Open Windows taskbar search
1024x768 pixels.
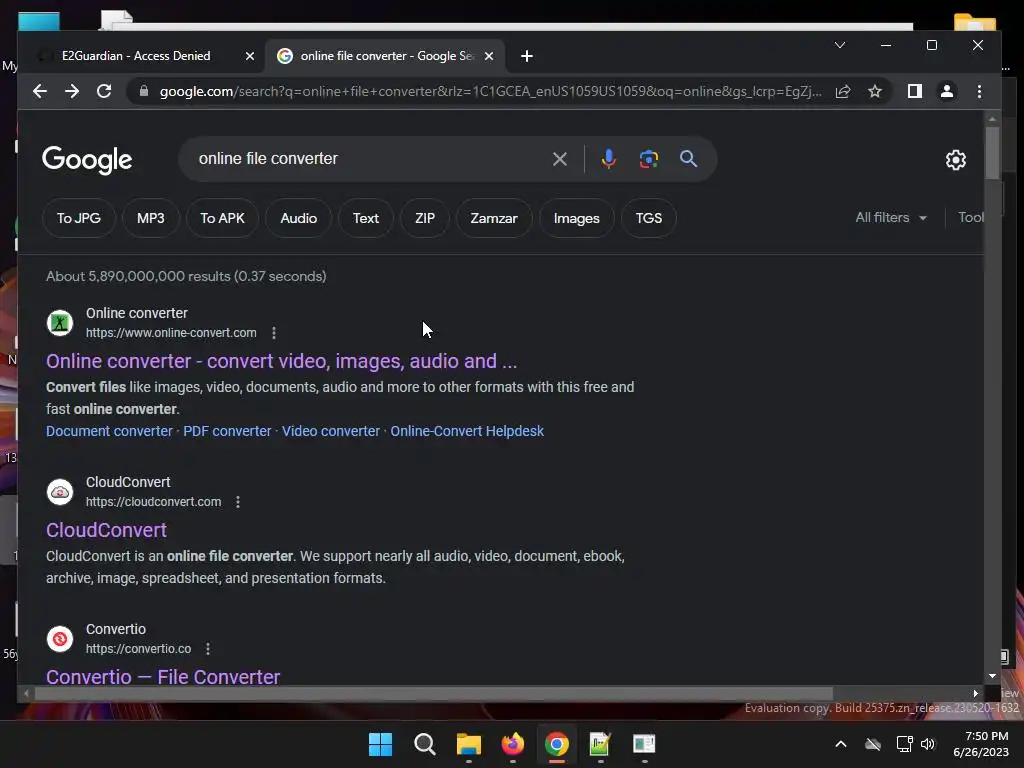424,744
